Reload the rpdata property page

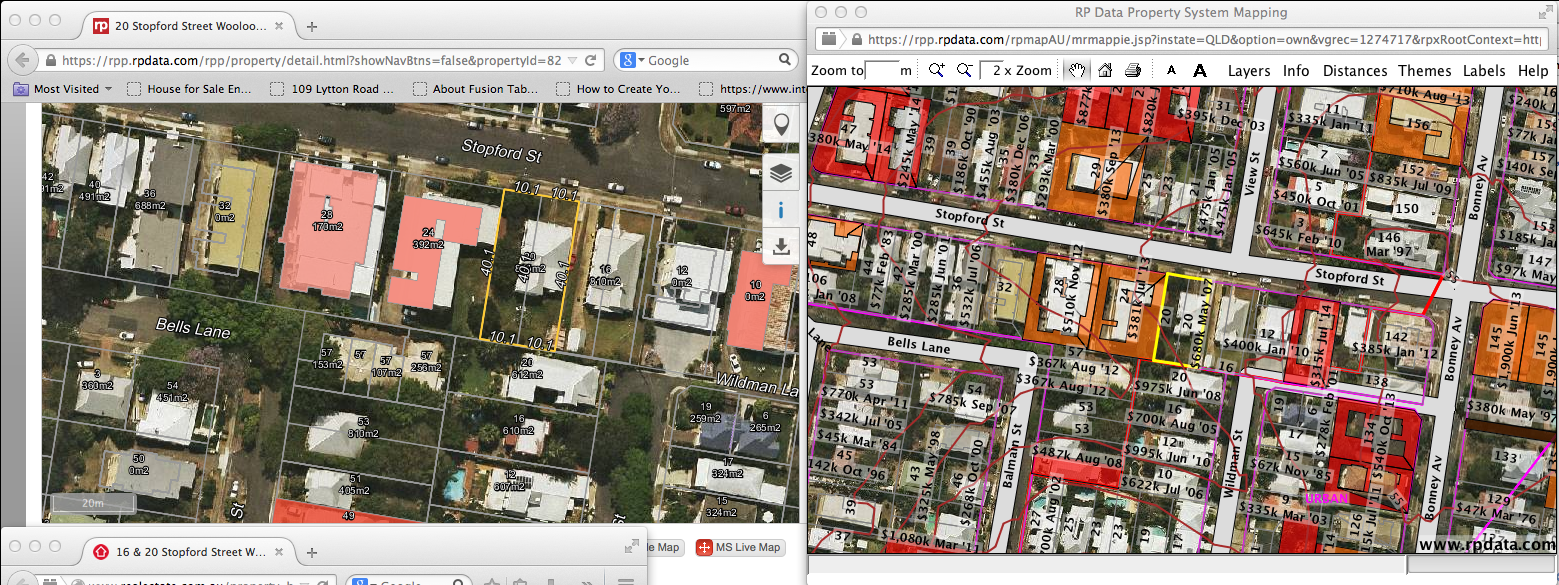coord(591,60)
